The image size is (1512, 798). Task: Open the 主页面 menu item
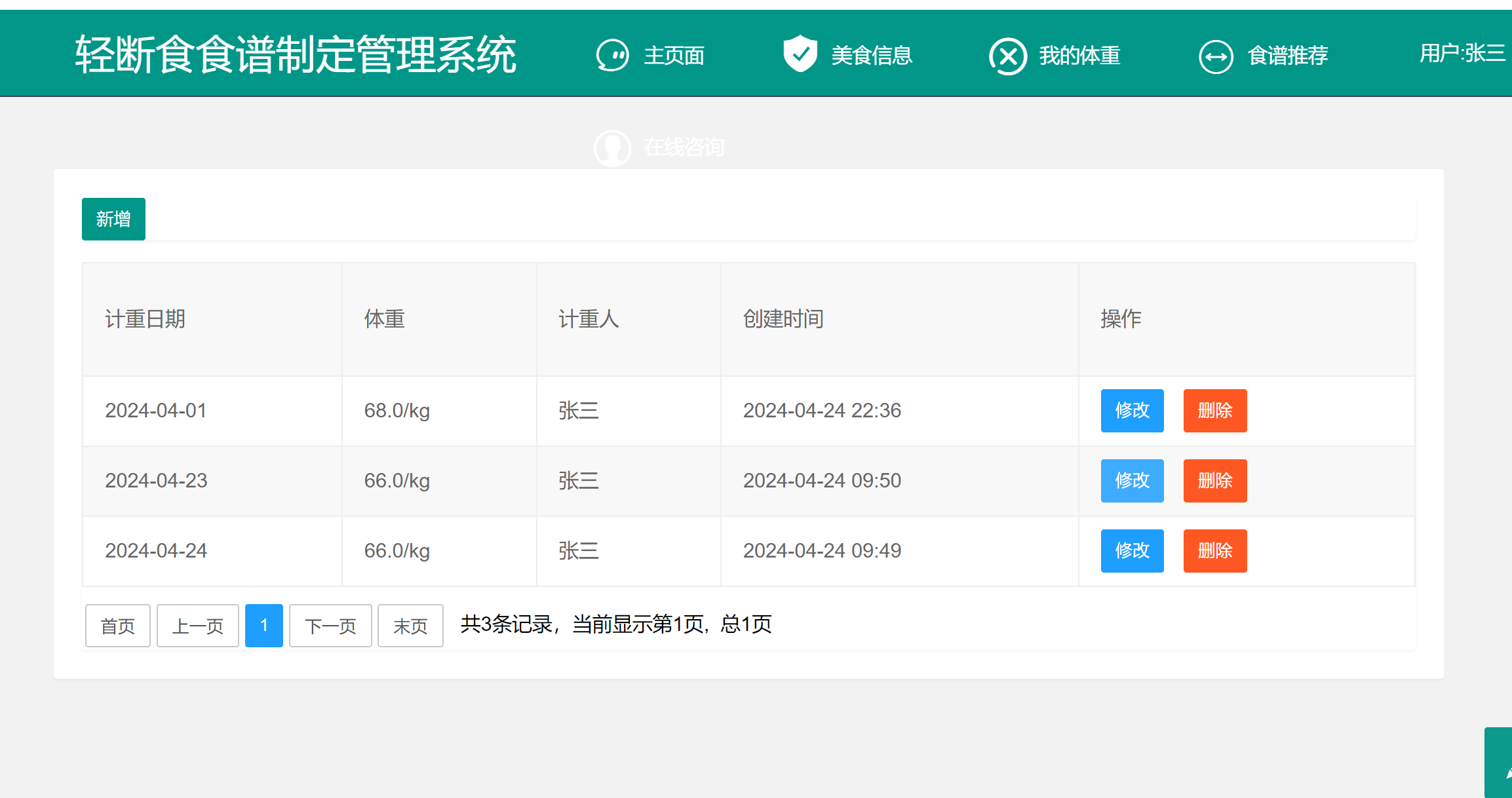tap(674, 56)
